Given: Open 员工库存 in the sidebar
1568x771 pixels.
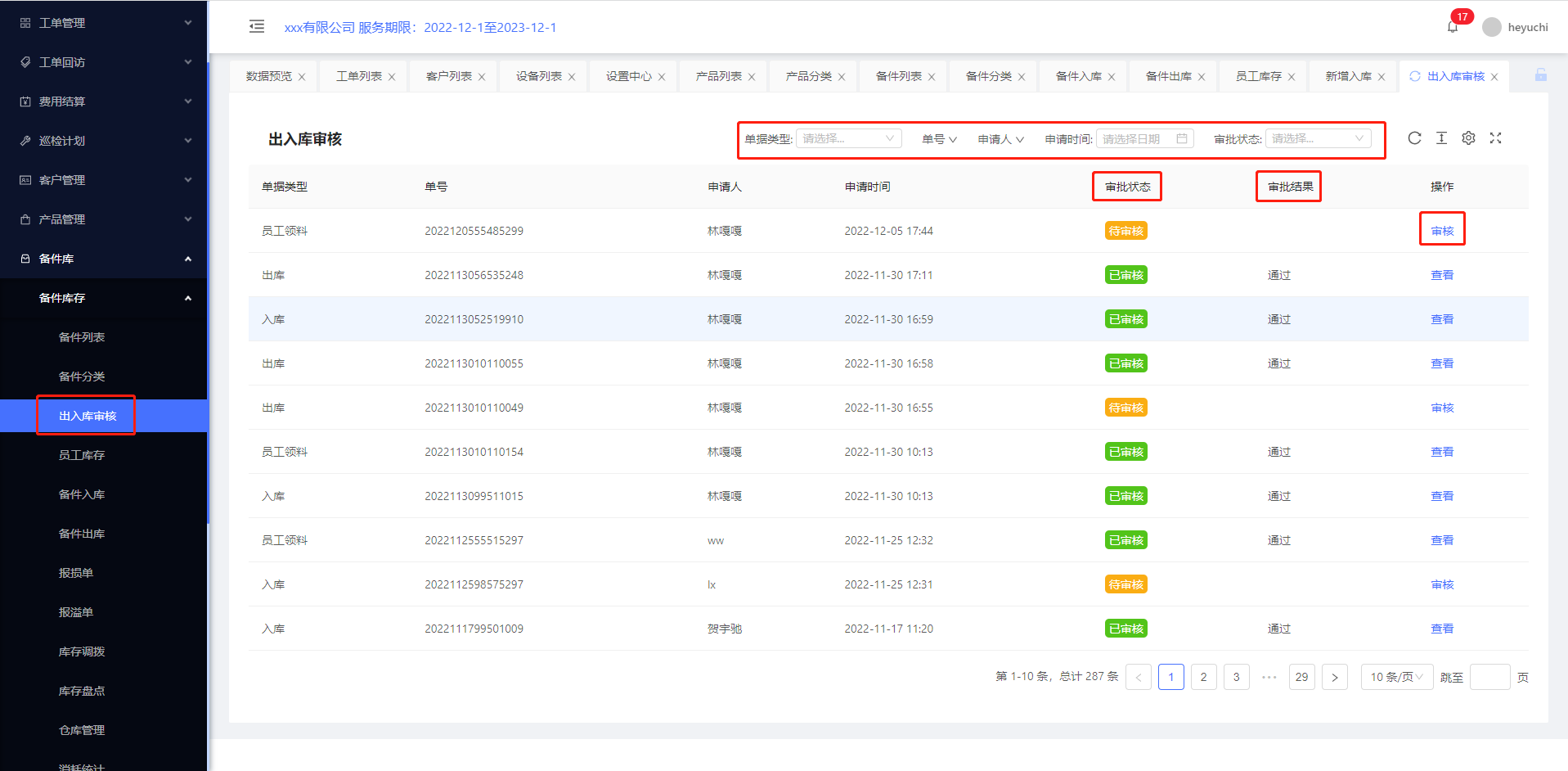Looking at the screenshot, I should [82, 455].
